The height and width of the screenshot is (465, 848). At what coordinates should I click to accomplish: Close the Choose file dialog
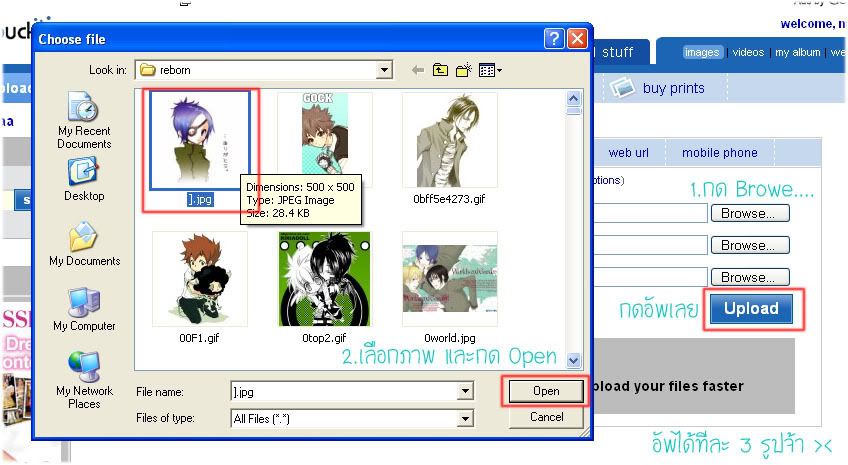tap(578, 39)
